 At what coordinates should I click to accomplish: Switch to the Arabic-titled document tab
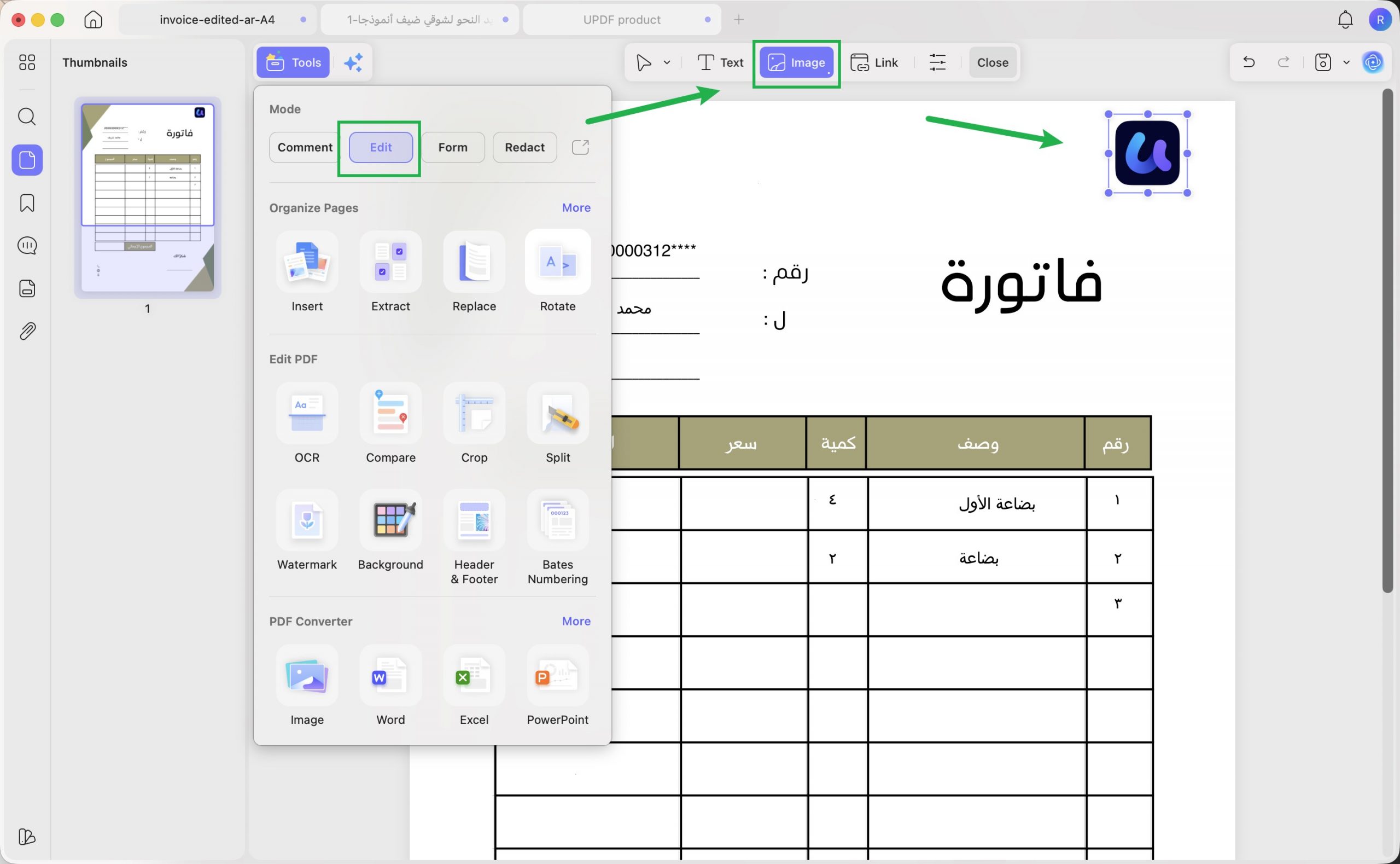click(419, 20)
